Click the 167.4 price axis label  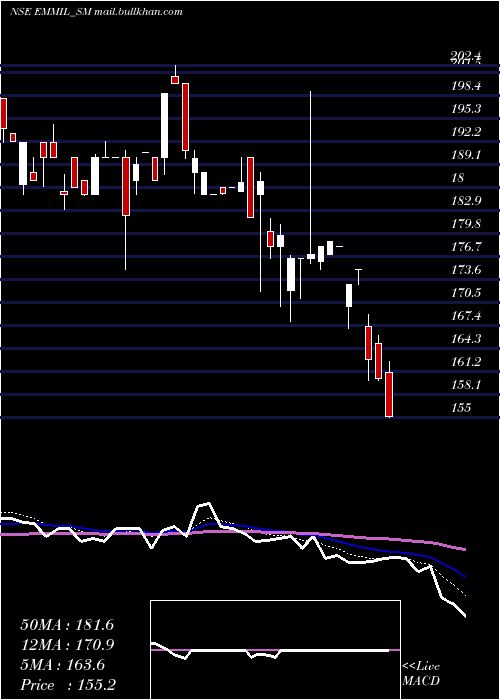(x=466, y=316)
